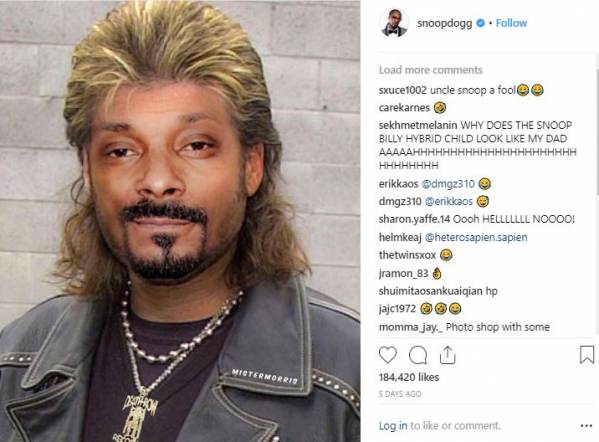The width and height of the screenshot is (599, 442).
Task: Save the post with the bookmark icon
Action: pyautogui.click(x=587, y=355)
